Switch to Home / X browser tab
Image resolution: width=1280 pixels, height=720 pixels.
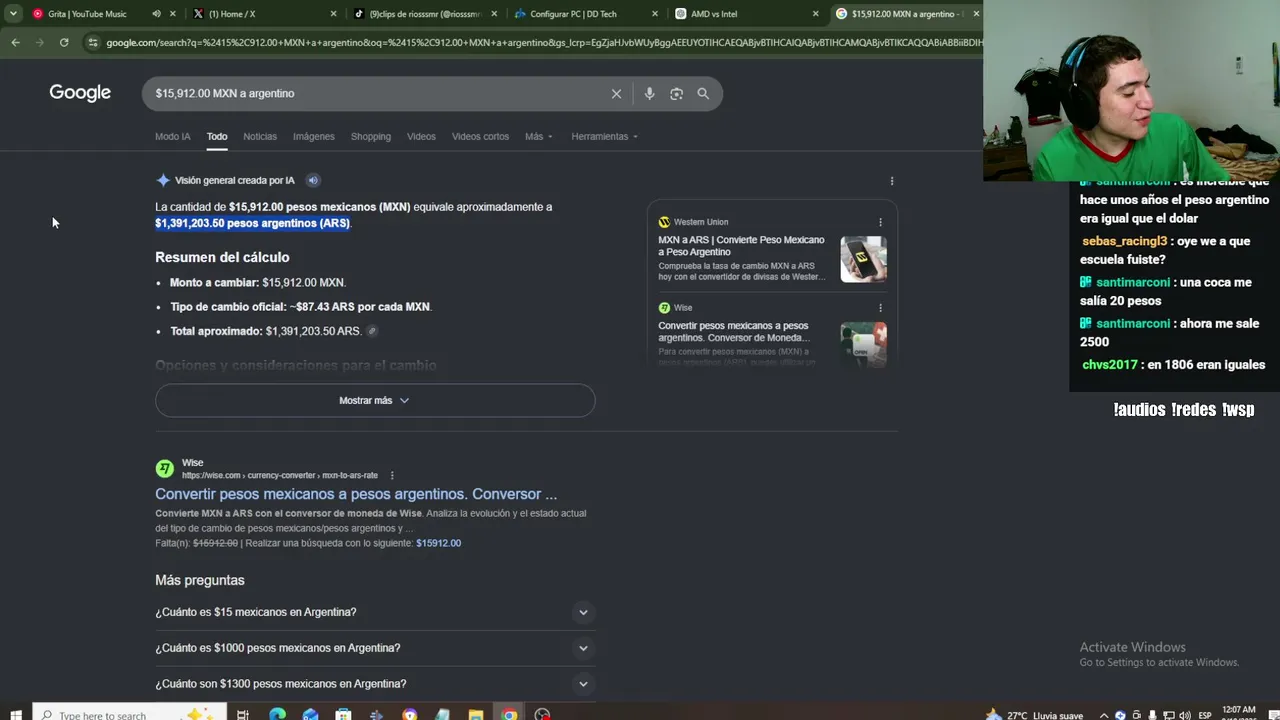pyautogui.click(x=265, y=14)
